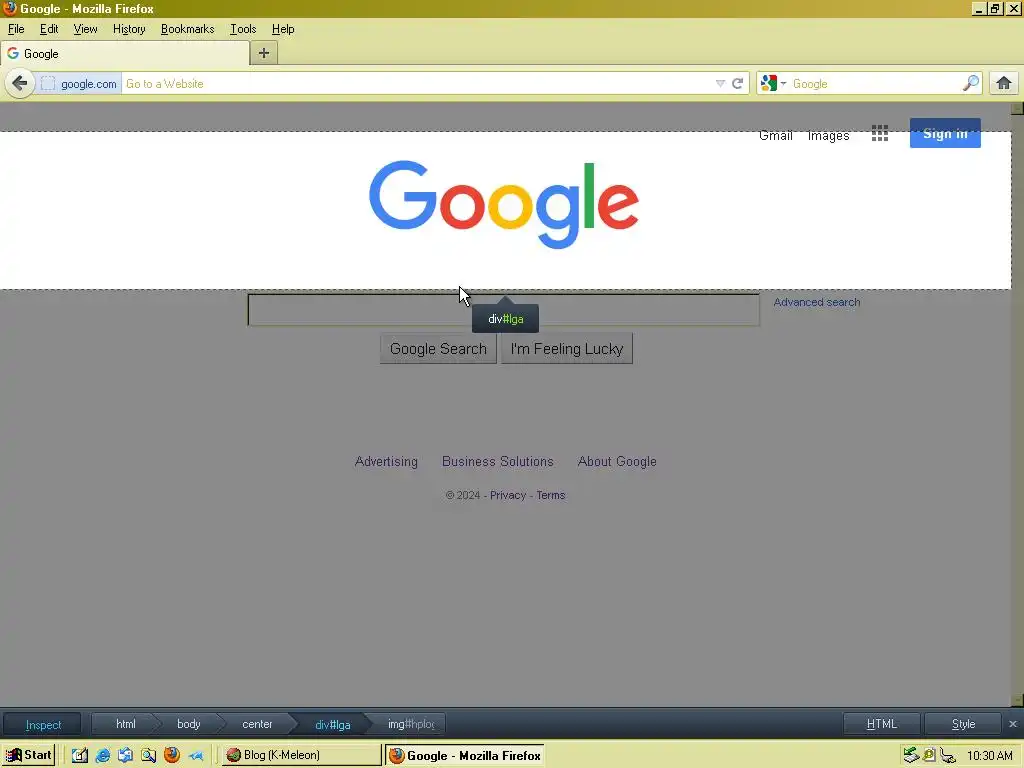Toggle the Style panel button
The image size is (1024, 768).
click(963, 724)
